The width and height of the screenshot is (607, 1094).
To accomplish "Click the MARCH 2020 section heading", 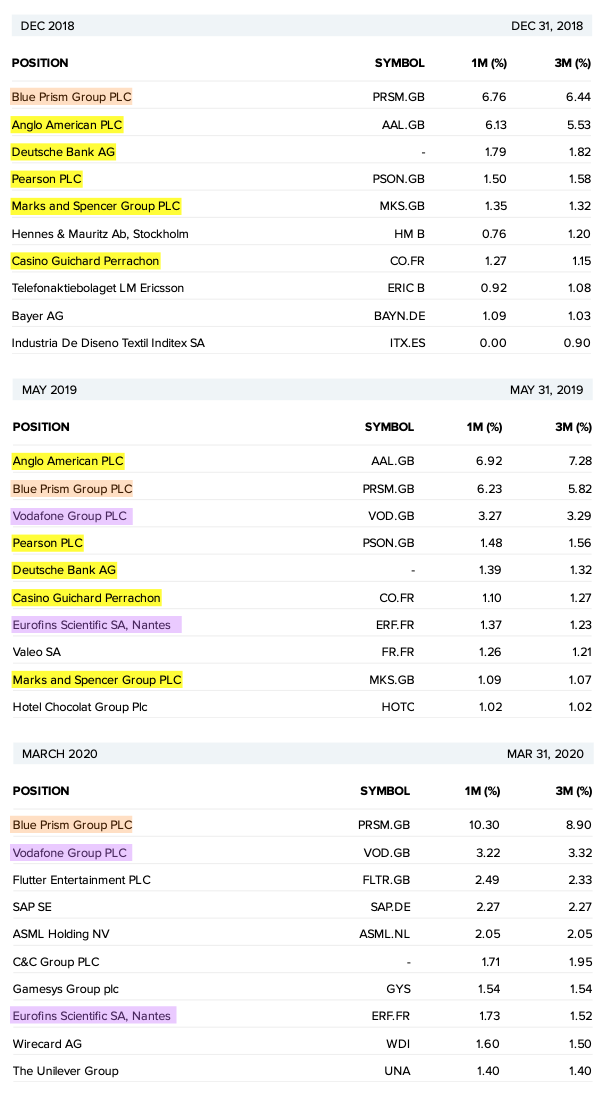I will click(x=60, y=754).
